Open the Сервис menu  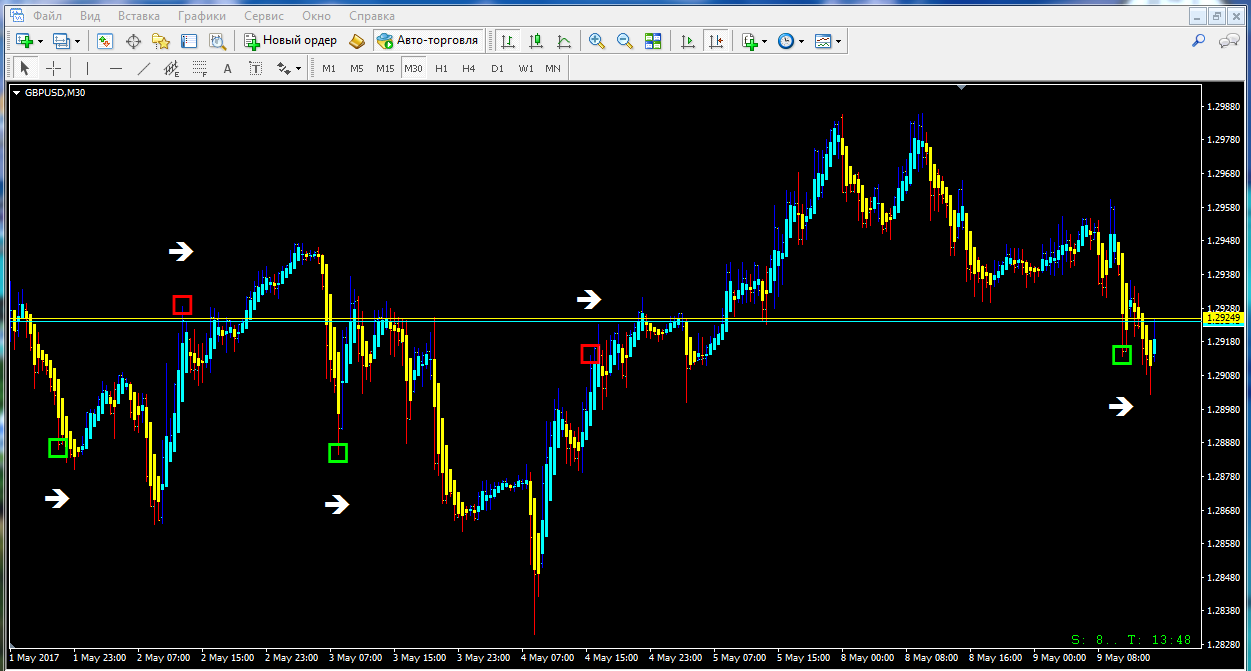(264, 16)
